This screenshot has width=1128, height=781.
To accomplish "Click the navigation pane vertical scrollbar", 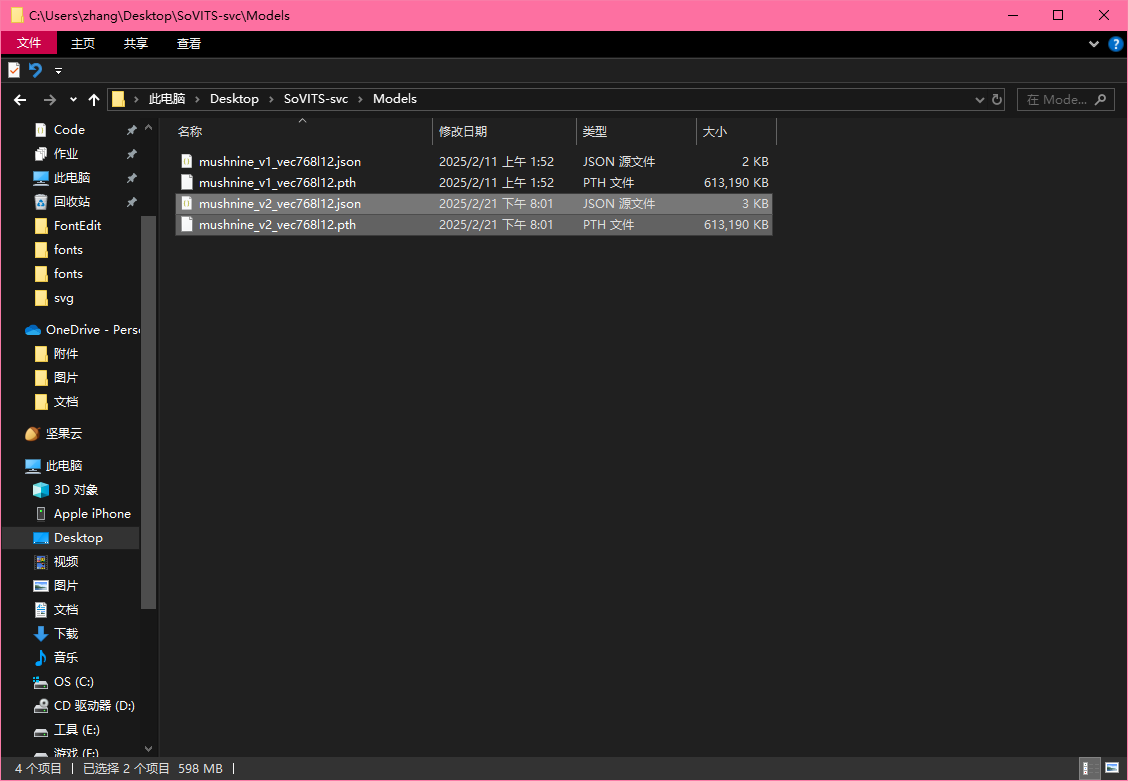I will click(149, 410).
